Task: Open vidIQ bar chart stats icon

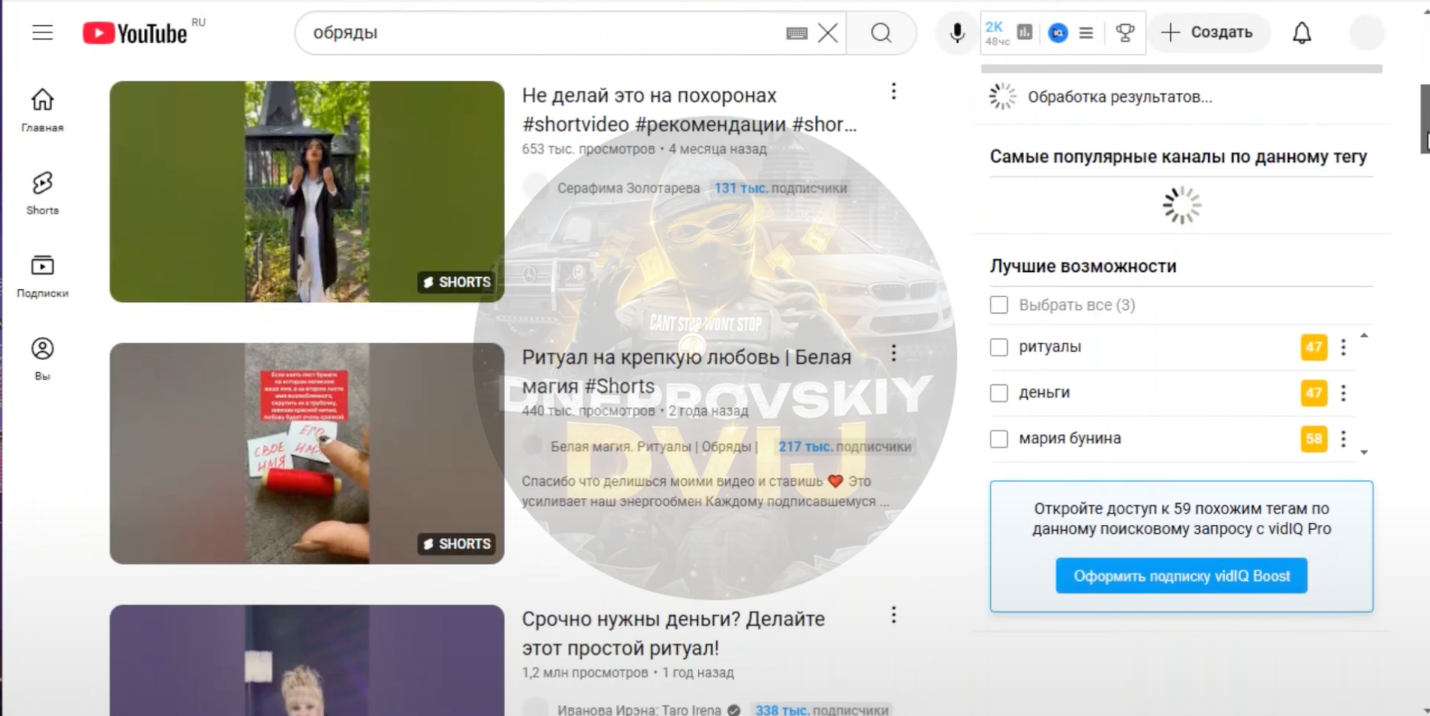Action: point(1025,33)
